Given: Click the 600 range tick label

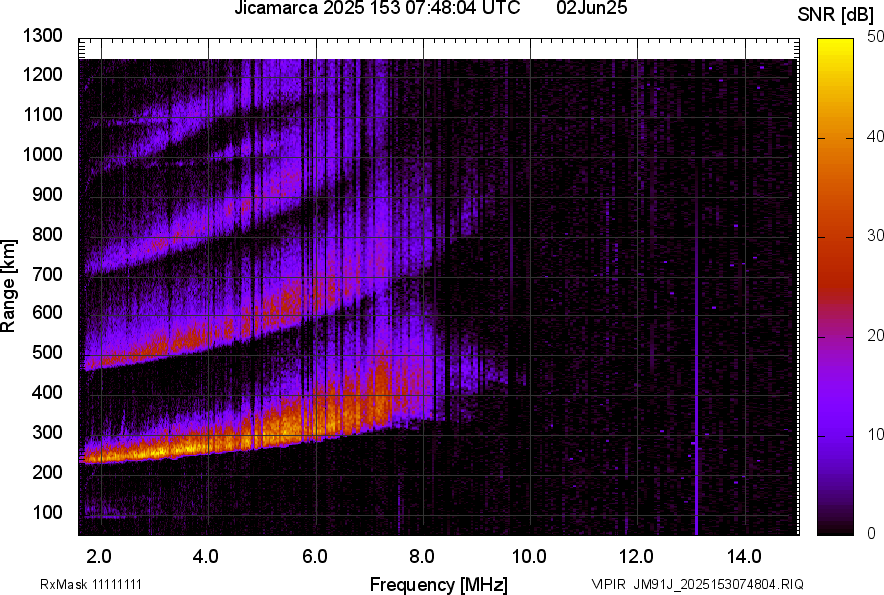Looking at the screenshot, I should tap(47, 312).
